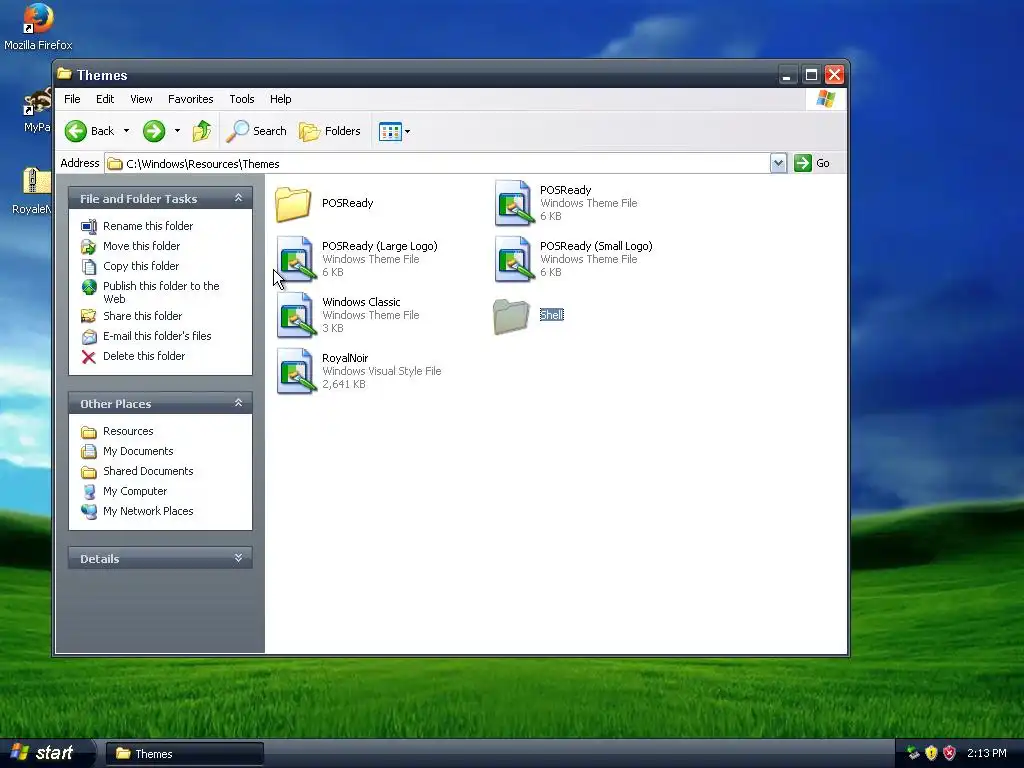The image size is (1024, 768).
Task: Open the Favorites menu
Action: 191,99
